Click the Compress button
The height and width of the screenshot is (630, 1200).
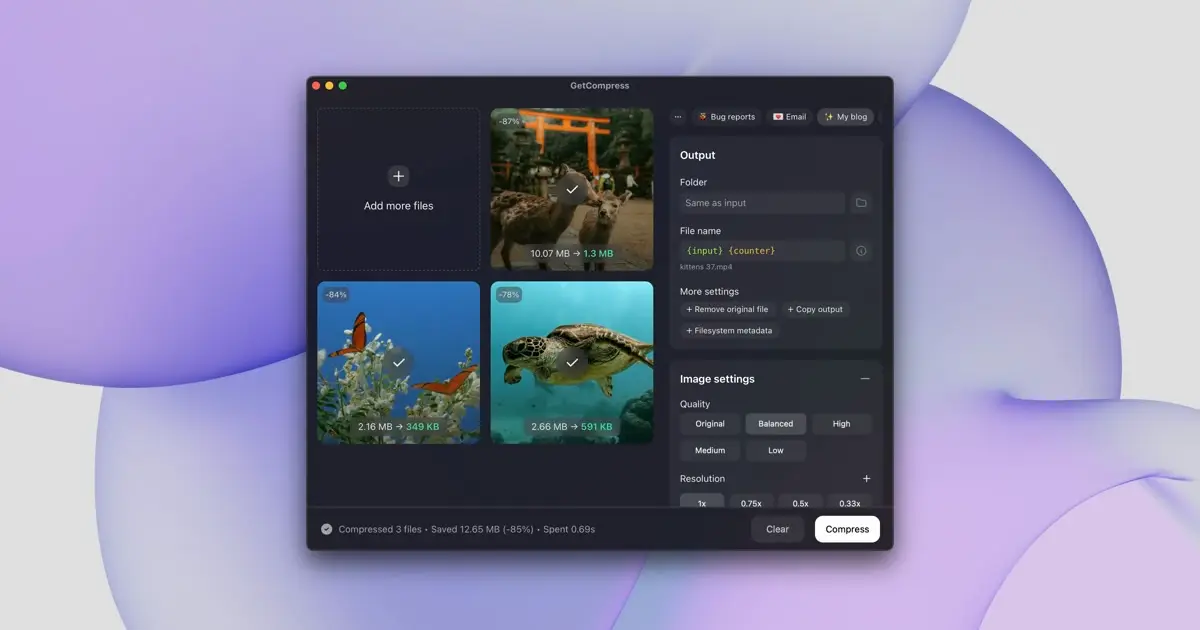[847, 529]
